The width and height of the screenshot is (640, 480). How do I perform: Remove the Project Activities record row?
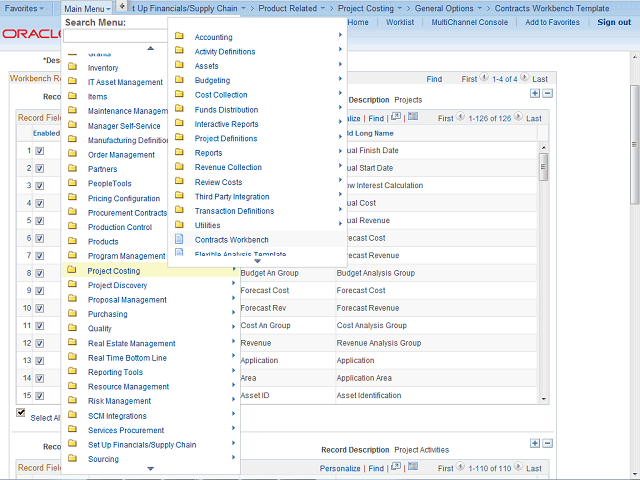pyautogui.click(x=548, y=443)
